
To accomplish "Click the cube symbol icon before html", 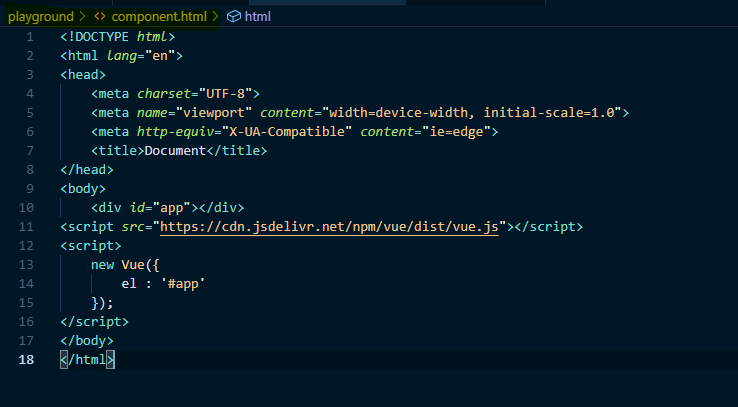I will 233,17.
